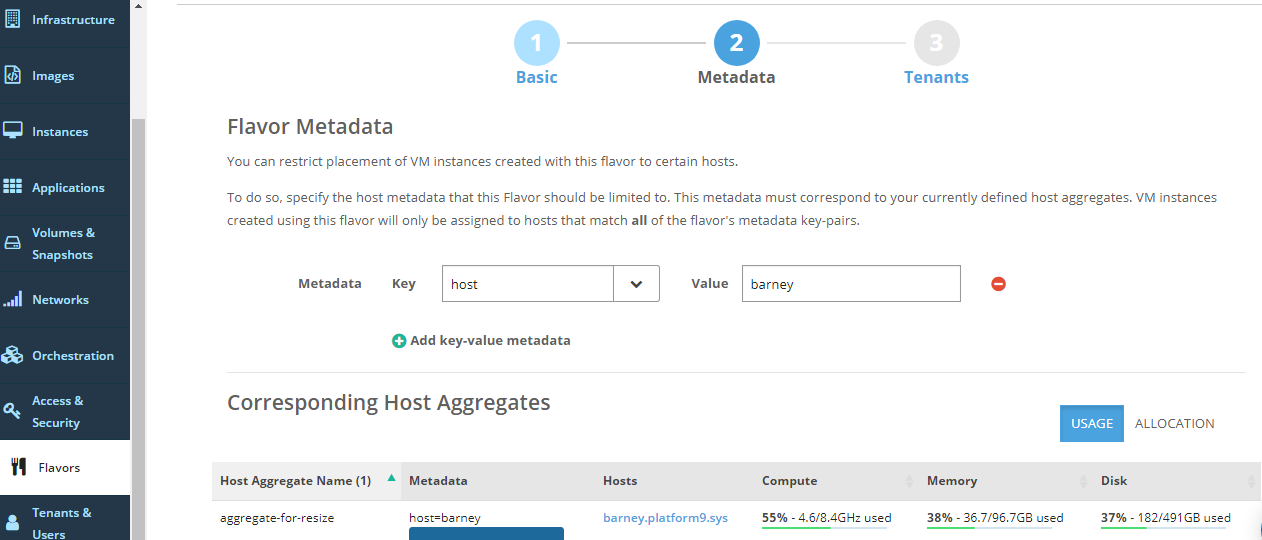Click the Infrastructure building icon in sidebar

[x=13, y=20]
